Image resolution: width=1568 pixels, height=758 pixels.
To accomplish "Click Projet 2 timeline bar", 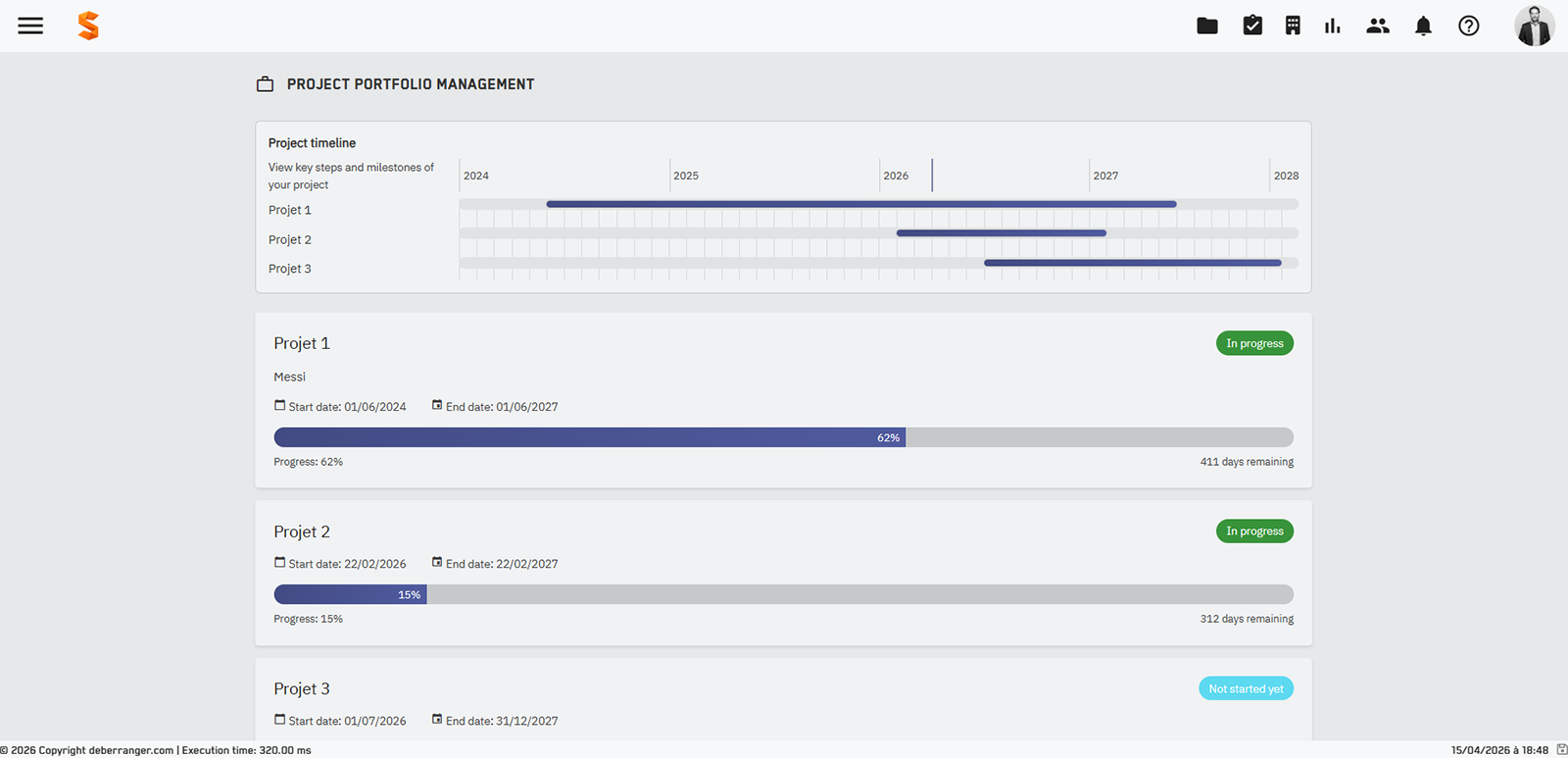I will (x=1002, y=233).
